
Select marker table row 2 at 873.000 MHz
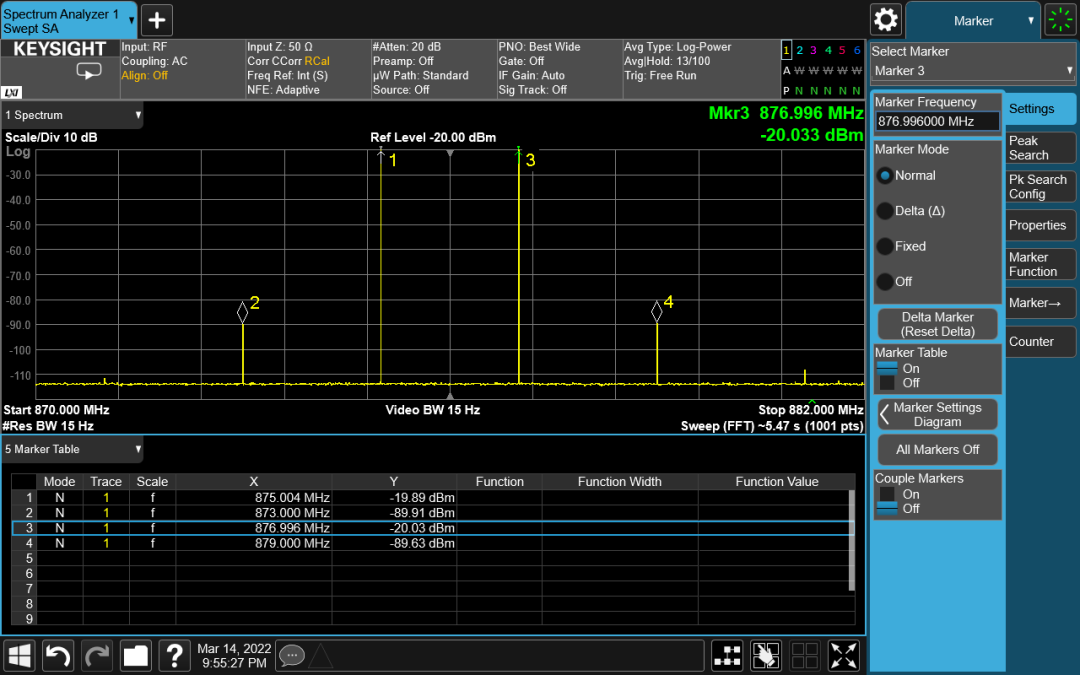tap(433, 512)
